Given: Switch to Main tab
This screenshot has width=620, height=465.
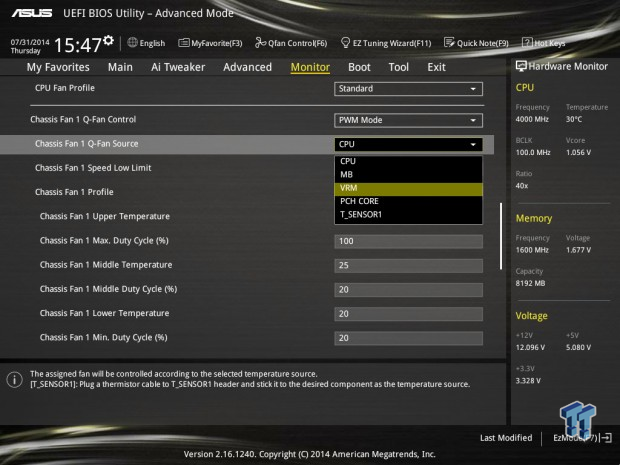Looking at the screenshot, I should pos(120,67).
